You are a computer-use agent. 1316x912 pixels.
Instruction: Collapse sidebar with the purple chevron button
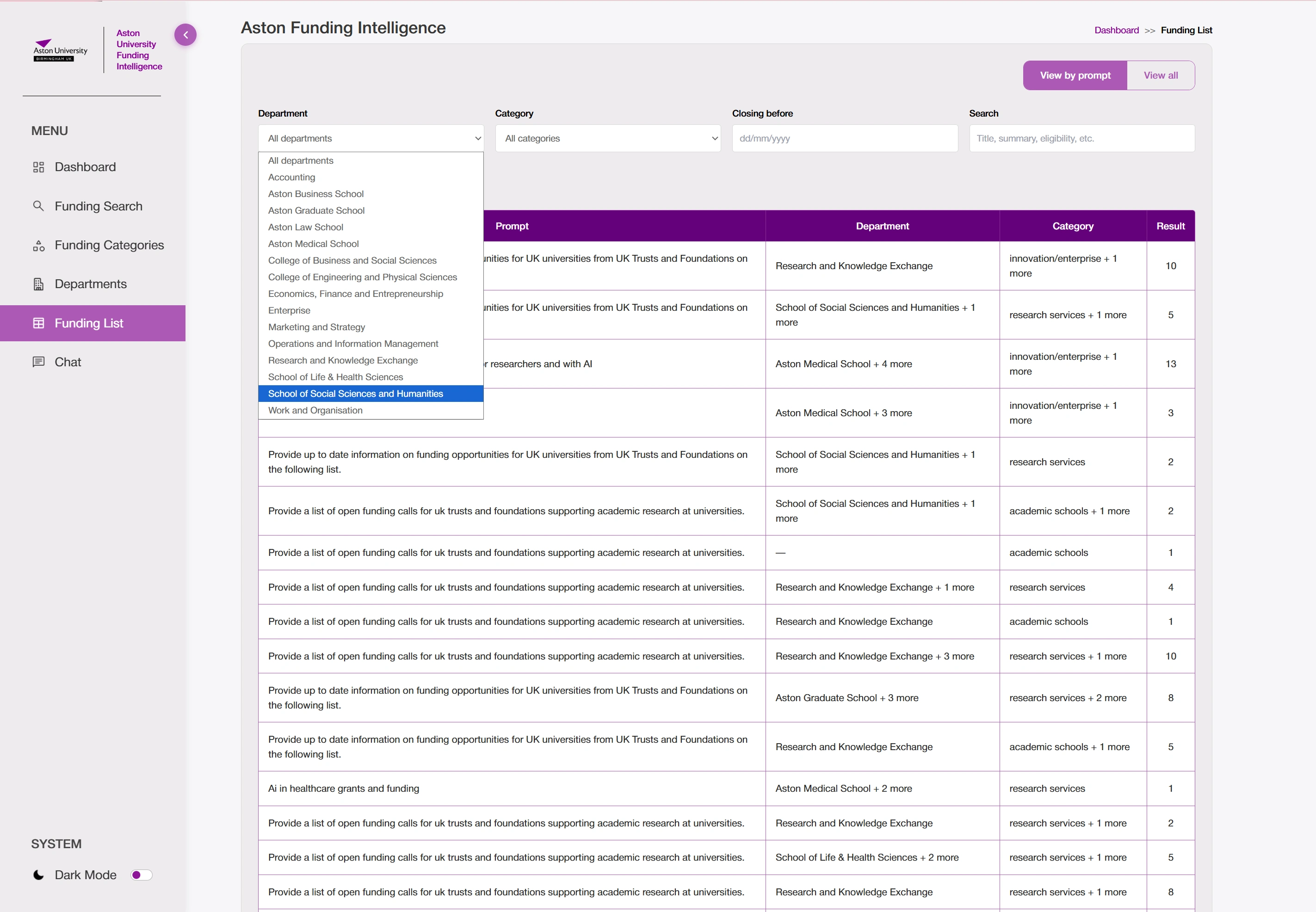click(185, 35)
